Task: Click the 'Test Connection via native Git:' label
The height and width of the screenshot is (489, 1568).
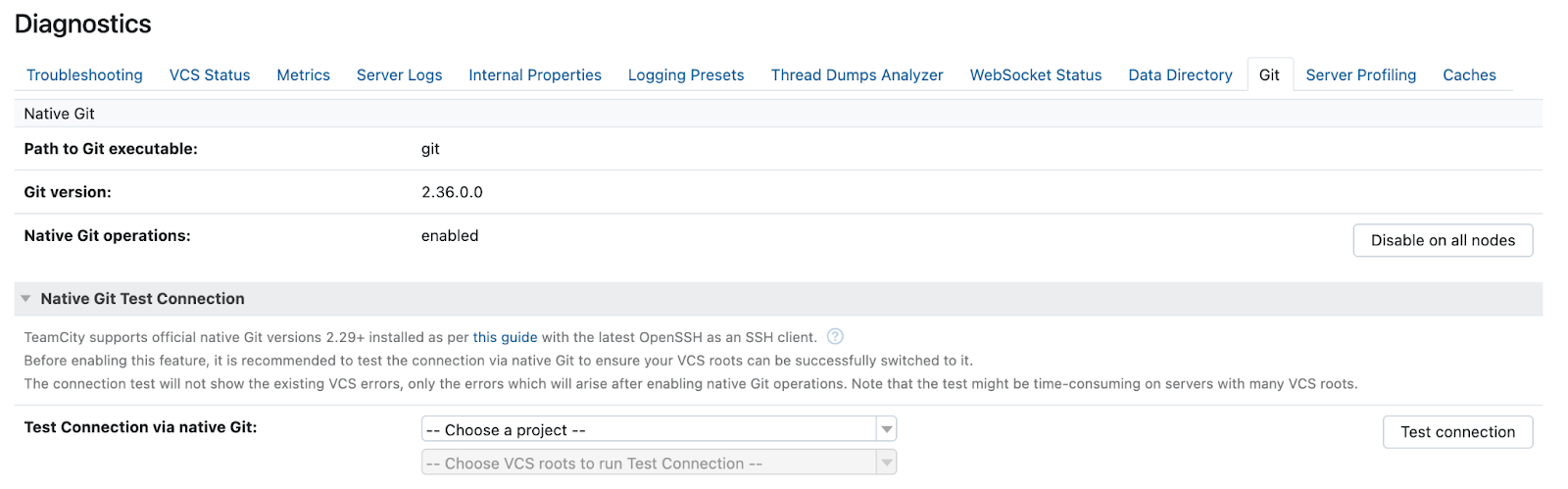Action: coord(140,427)
